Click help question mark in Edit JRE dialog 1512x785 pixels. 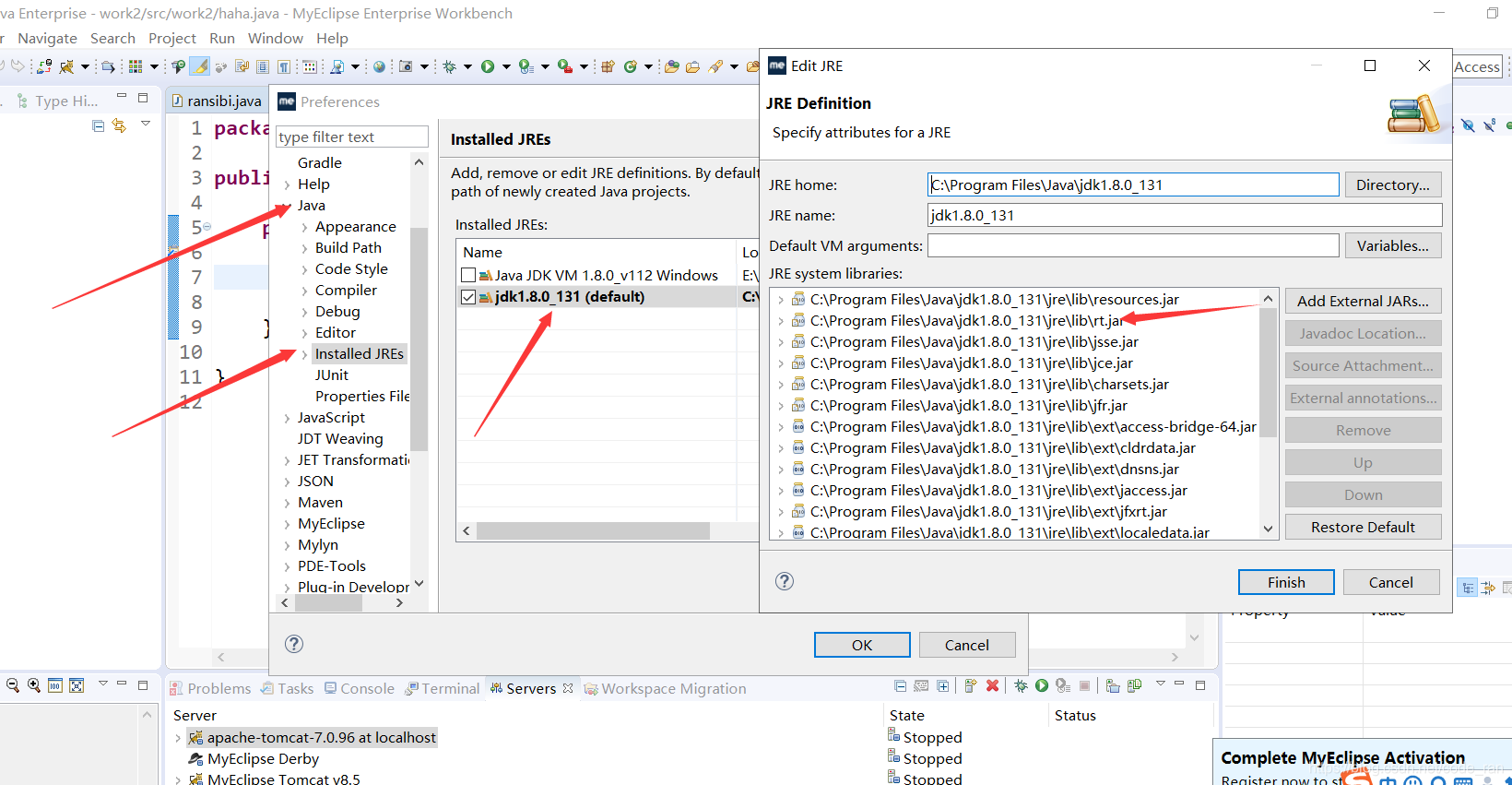785,581
